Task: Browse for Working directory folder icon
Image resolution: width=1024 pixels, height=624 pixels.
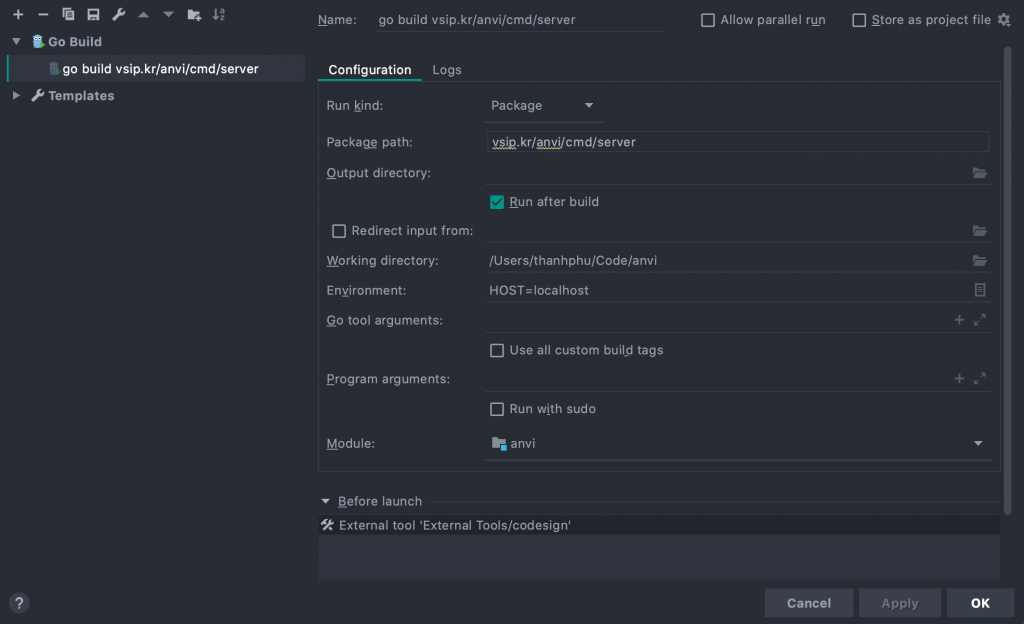Action: [979, 261]
